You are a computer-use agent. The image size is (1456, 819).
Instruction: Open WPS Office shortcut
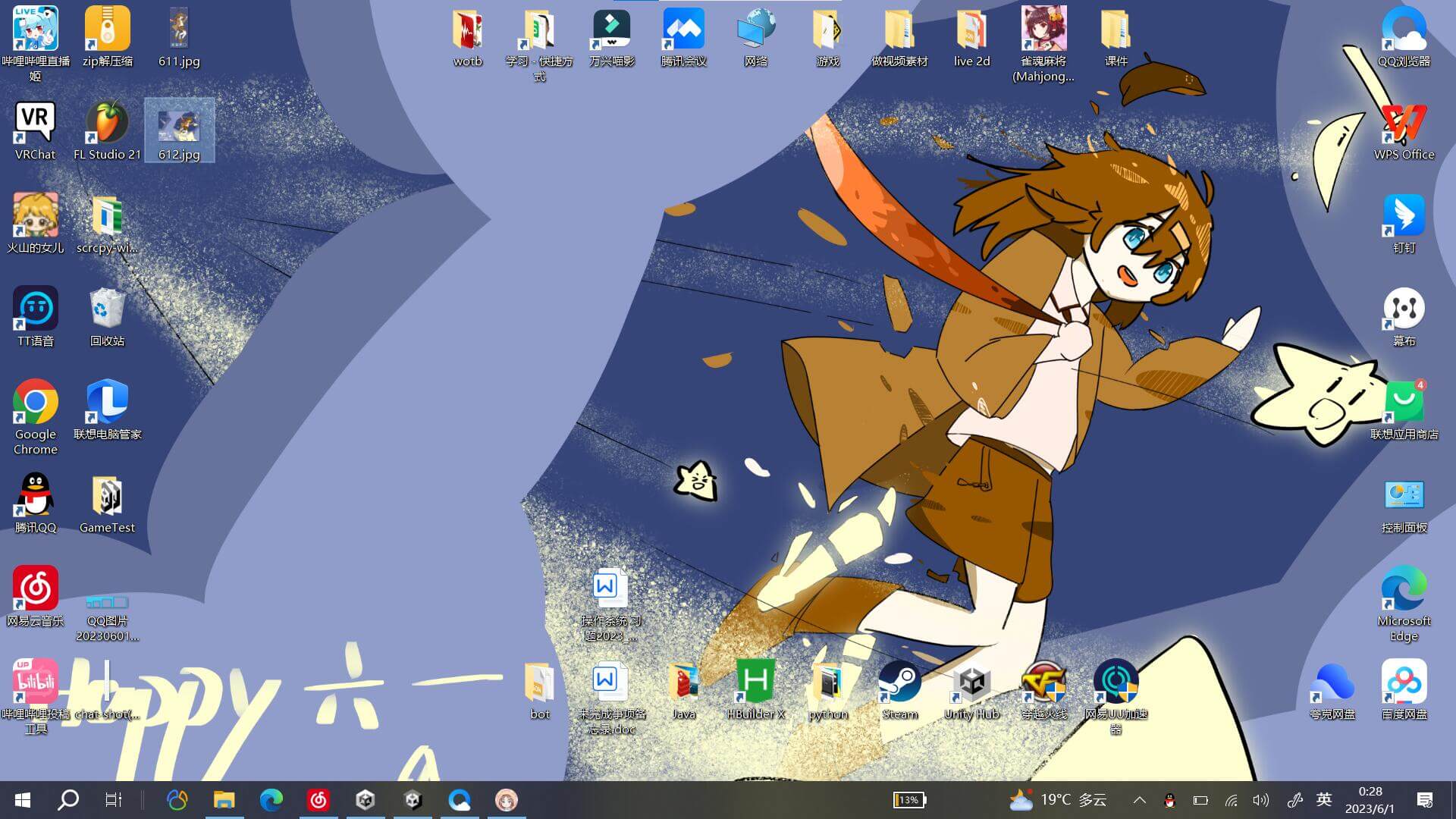click(x=1404, y=130)
